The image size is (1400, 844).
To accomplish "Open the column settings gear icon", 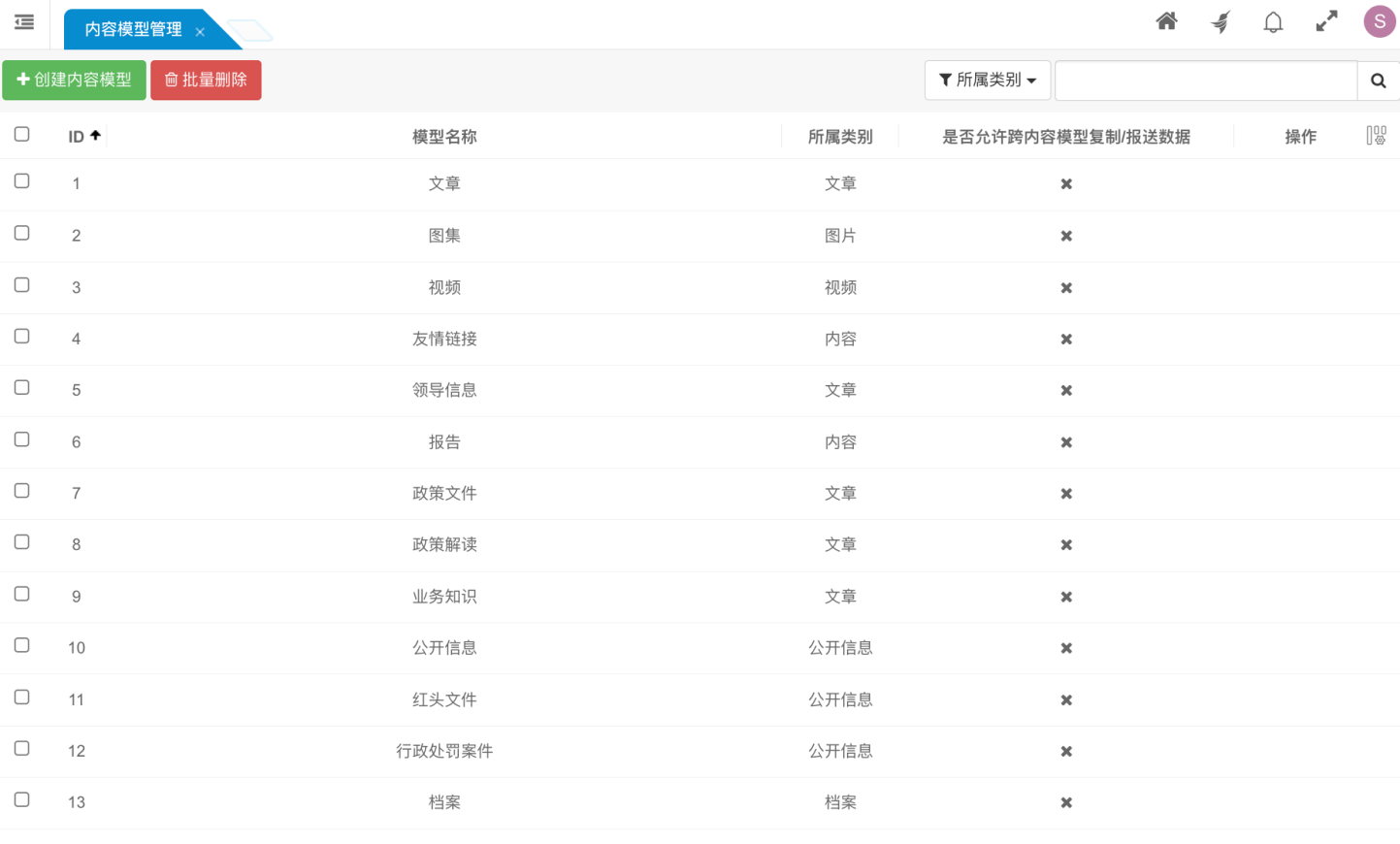I will click(x=1376, y=136).
